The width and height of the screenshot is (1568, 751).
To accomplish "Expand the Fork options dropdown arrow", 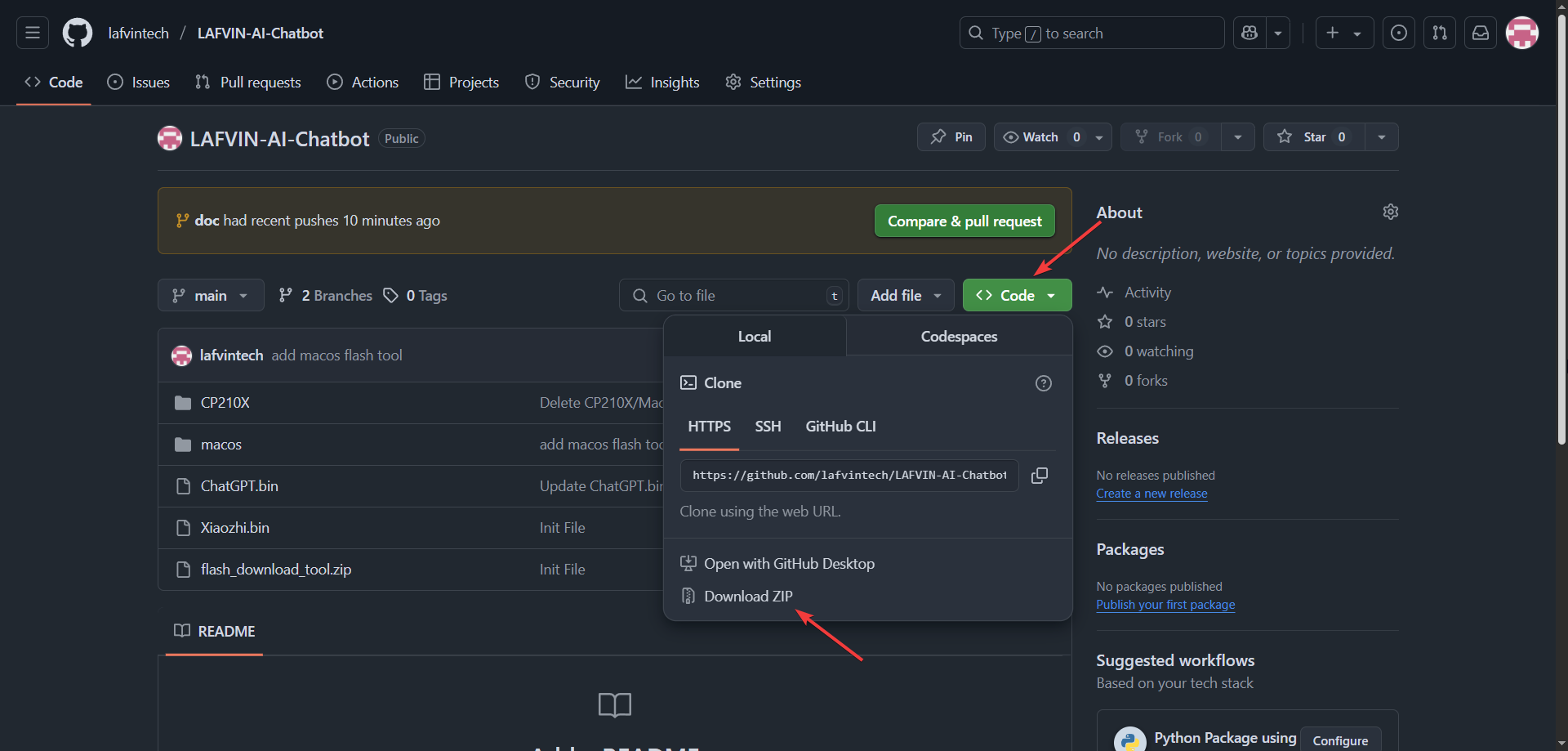I will (x=1238, y=137).
